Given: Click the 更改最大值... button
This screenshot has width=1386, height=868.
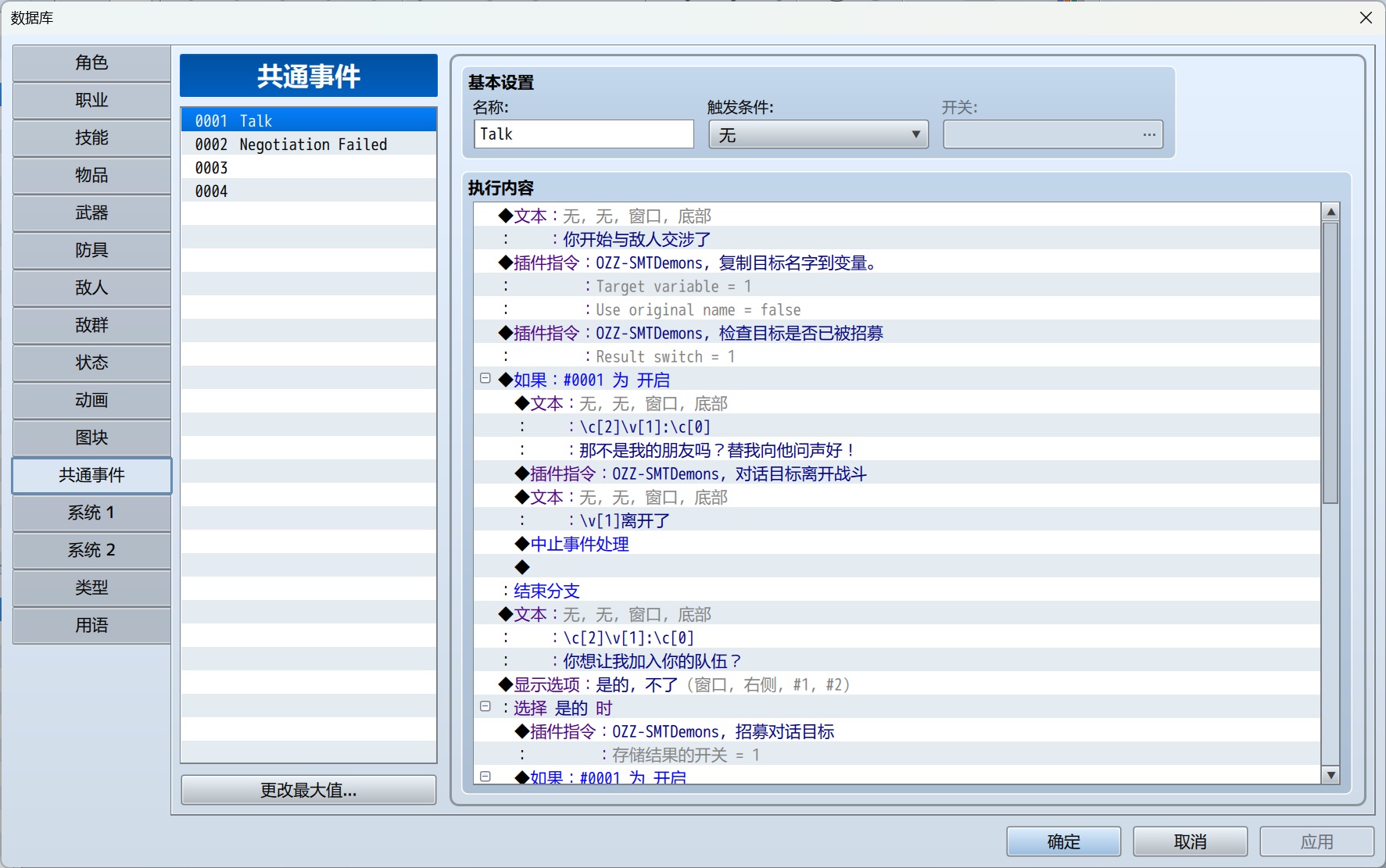Looking at the screenshot, I should (309, 790).
